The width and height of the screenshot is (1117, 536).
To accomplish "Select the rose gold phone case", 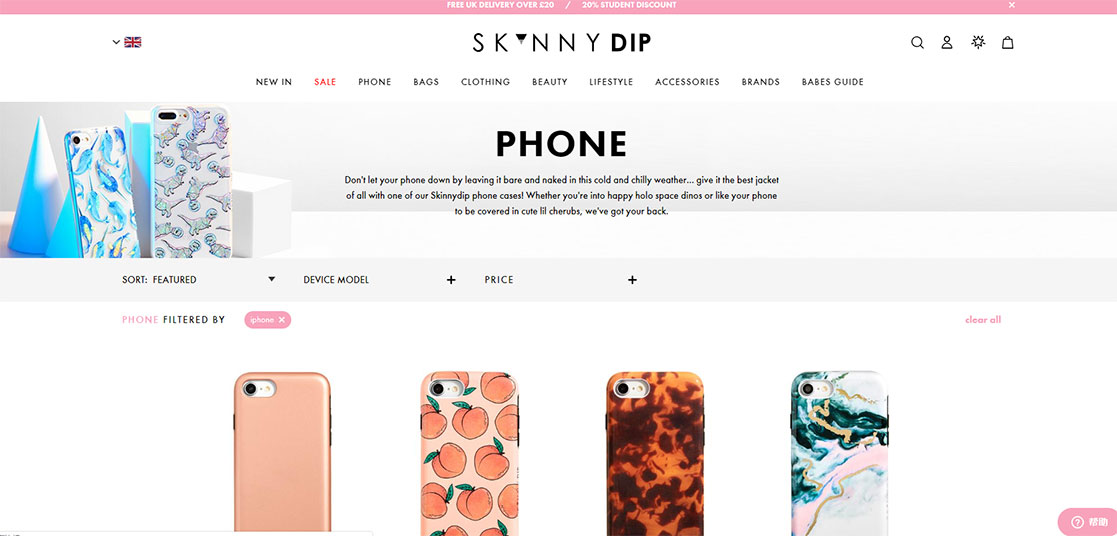I will pos(282,453).
